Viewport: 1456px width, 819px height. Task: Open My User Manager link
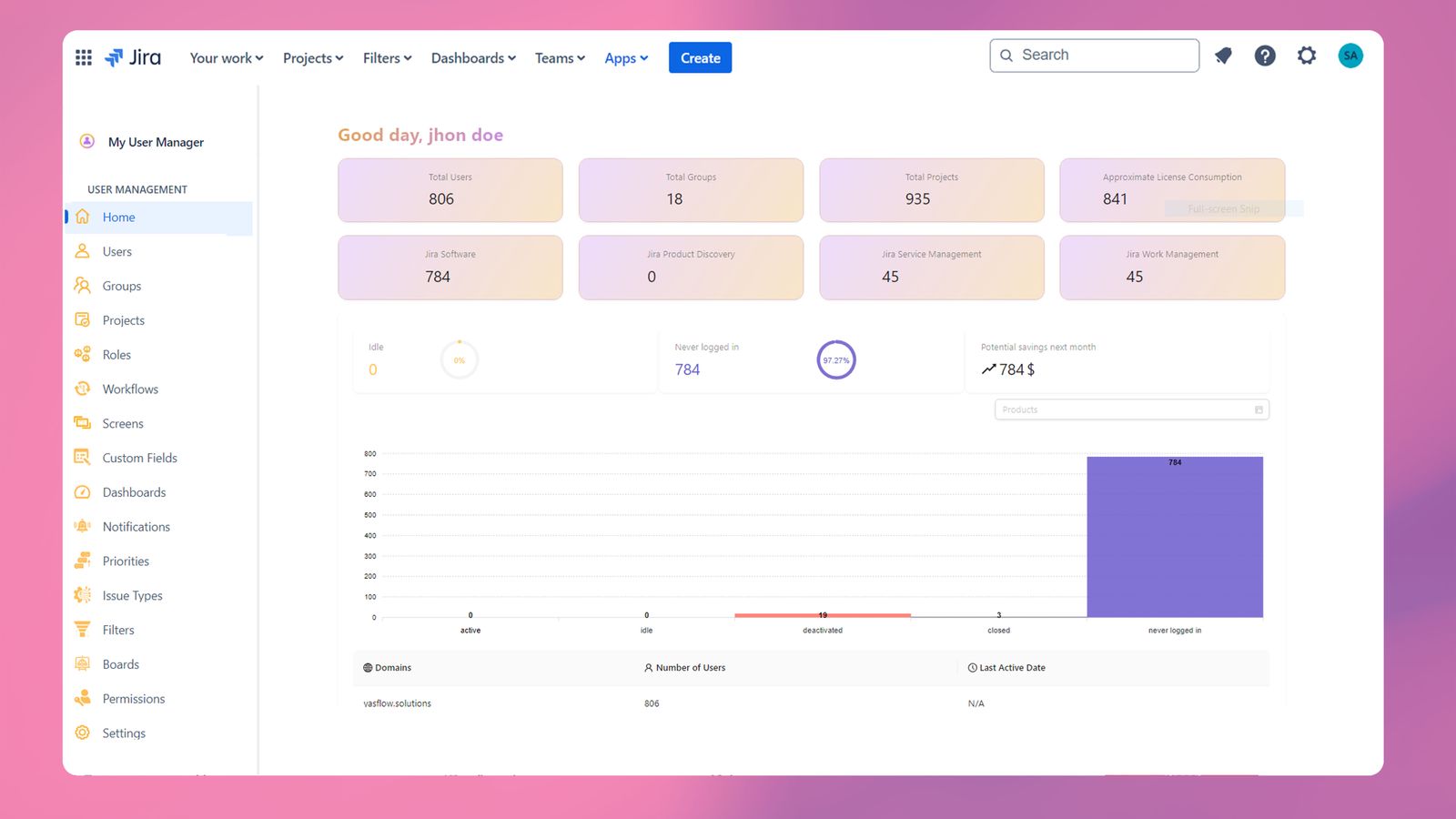coord(156,142)
